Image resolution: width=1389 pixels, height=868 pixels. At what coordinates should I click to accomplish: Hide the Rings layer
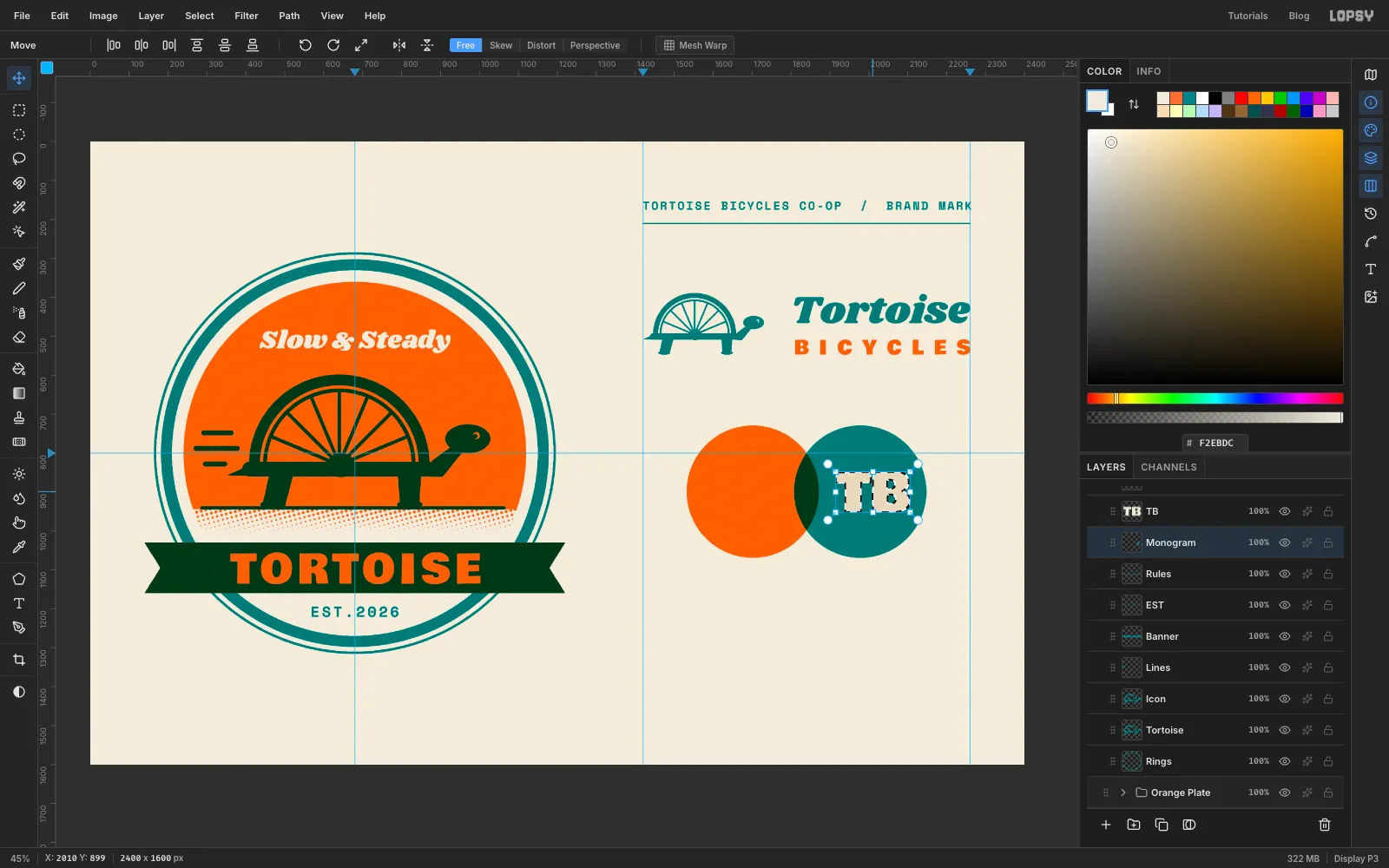click(x=1285, y=761)
